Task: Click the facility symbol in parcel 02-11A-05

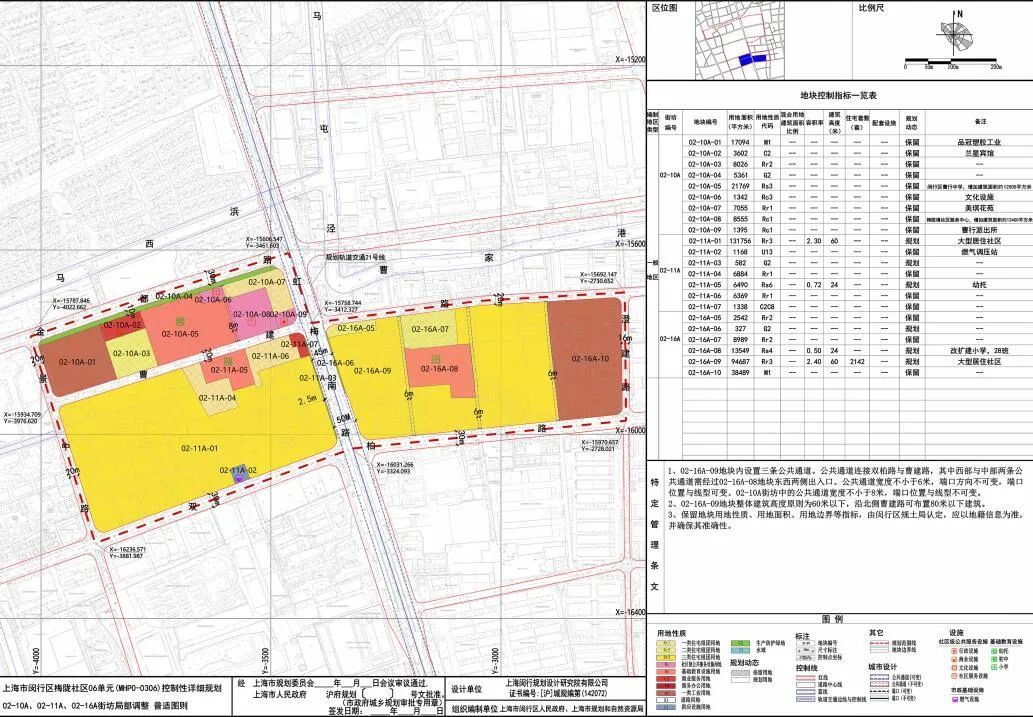Action: tap(229, 360)
